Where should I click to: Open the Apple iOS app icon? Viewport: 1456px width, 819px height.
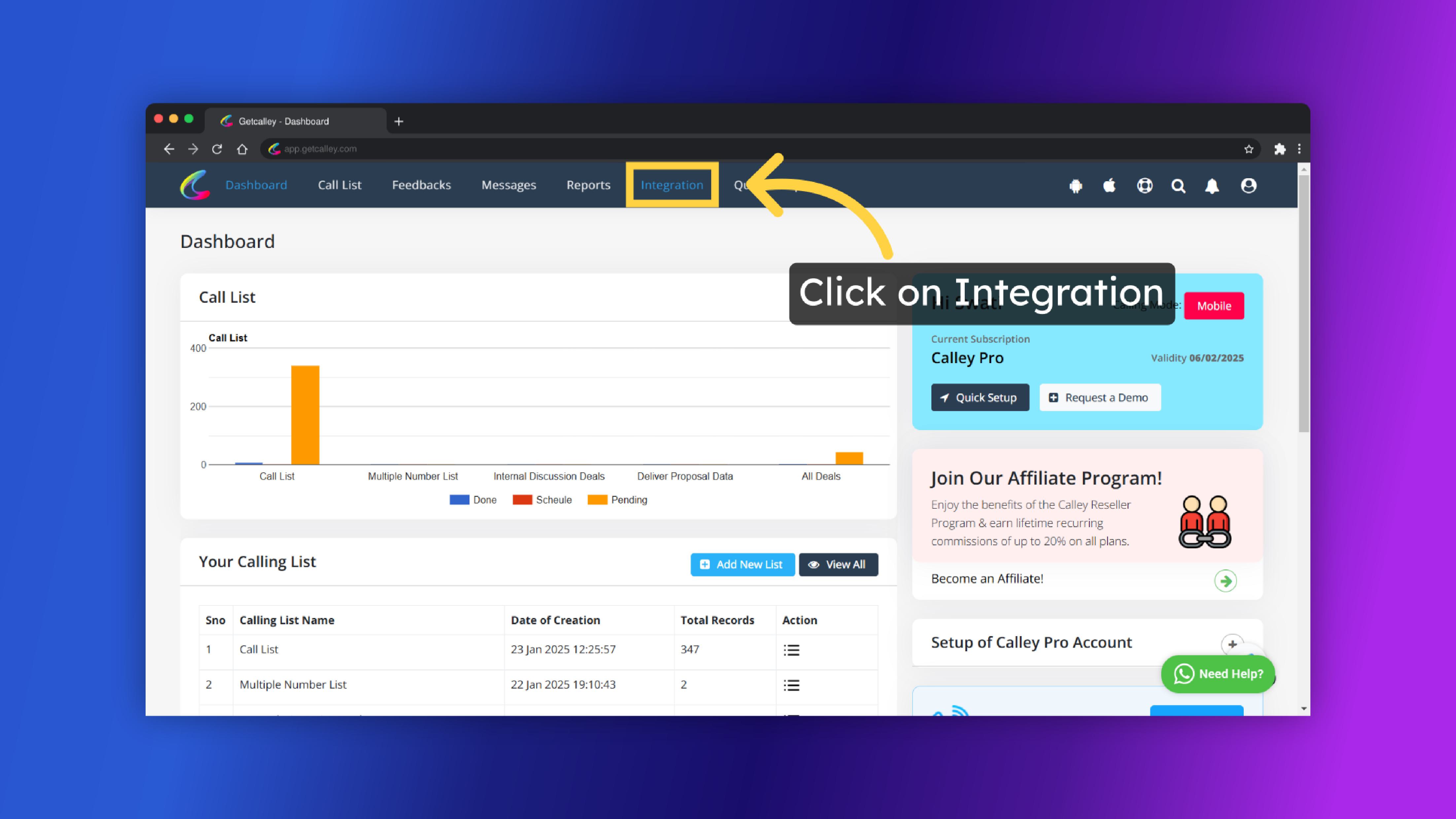pos(1110,186)
